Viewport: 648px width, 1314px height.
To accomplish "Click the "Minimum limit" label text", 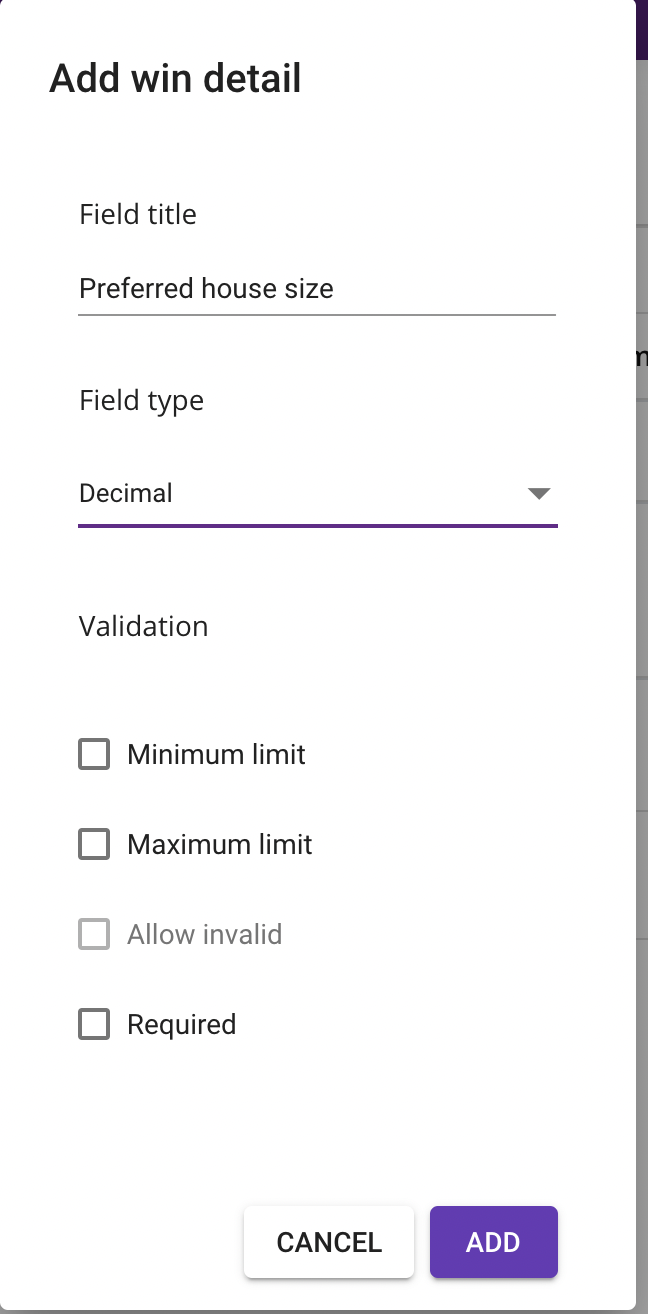I will (x=216, y=754).
